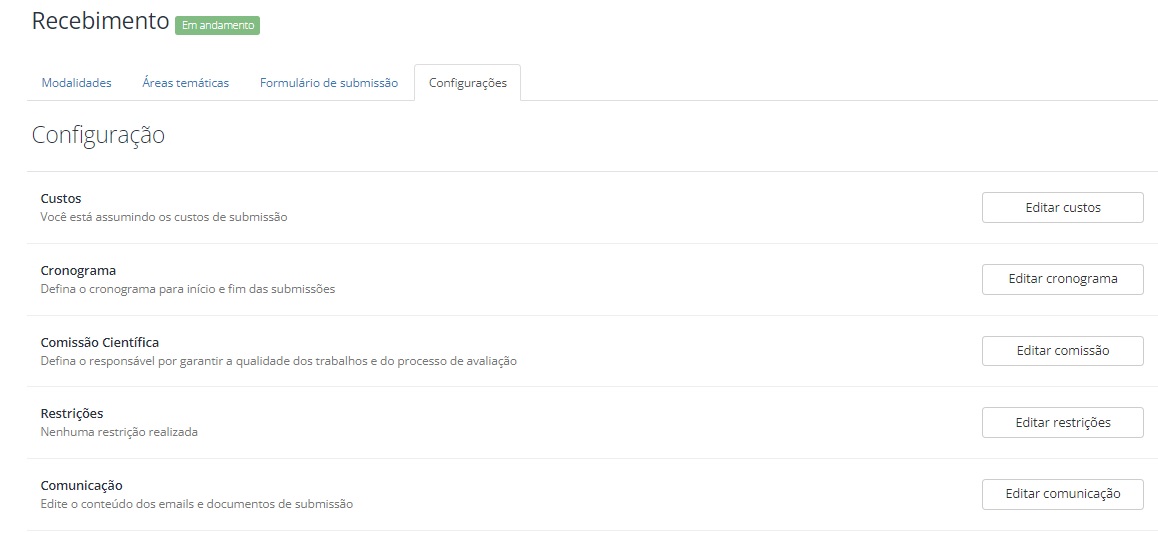Select the Cronograma row title
Screen dimensions: 1158x533
(x=78, y=270)
